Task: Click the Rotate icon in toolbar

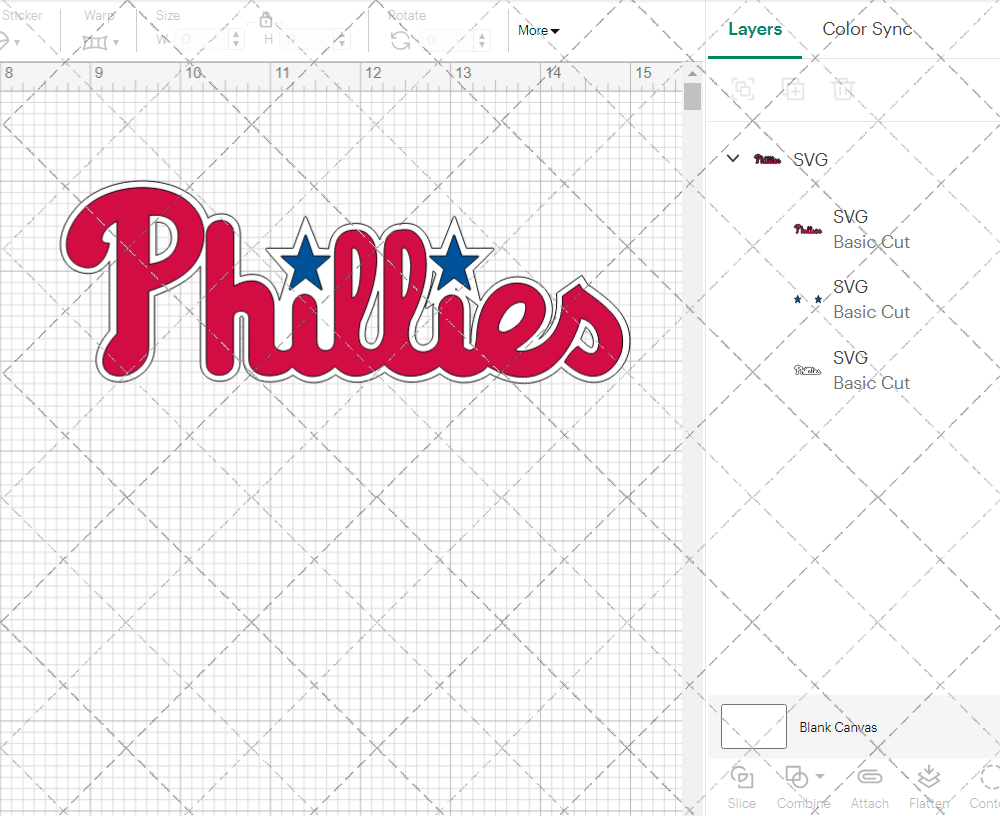Action: pos(400,40)
